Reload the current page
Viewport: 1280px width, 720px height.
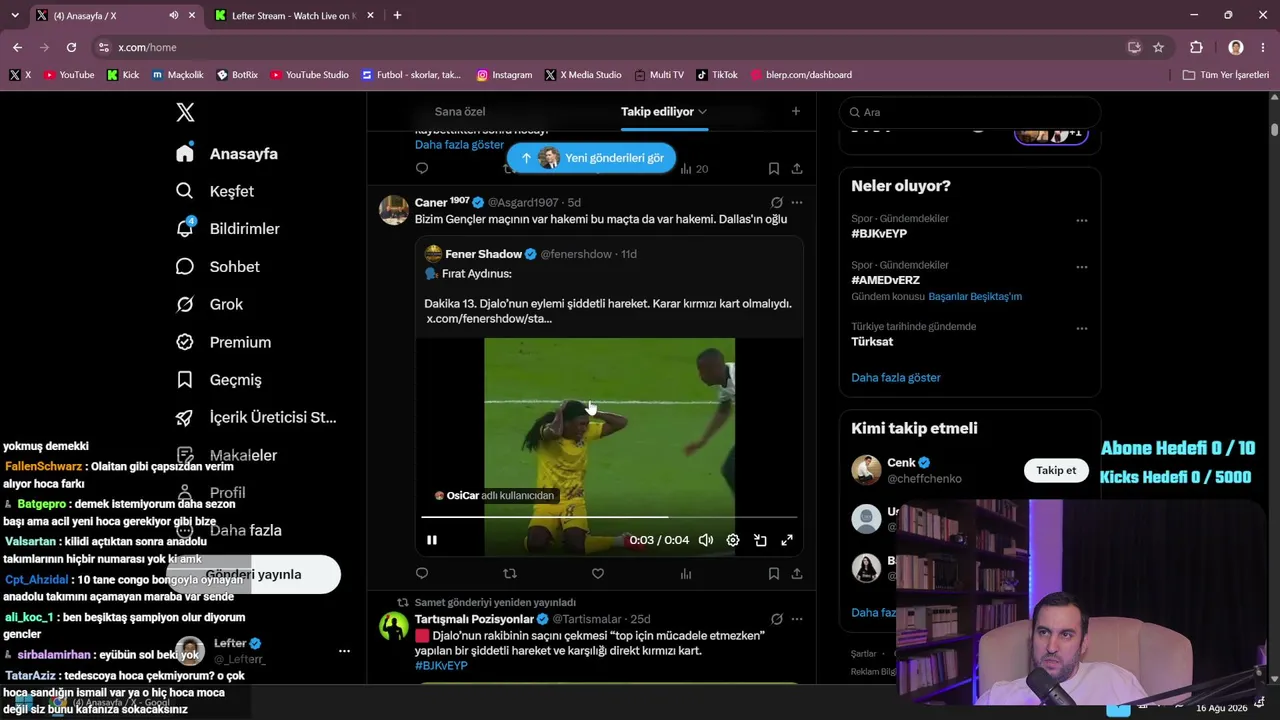[71, 47]
